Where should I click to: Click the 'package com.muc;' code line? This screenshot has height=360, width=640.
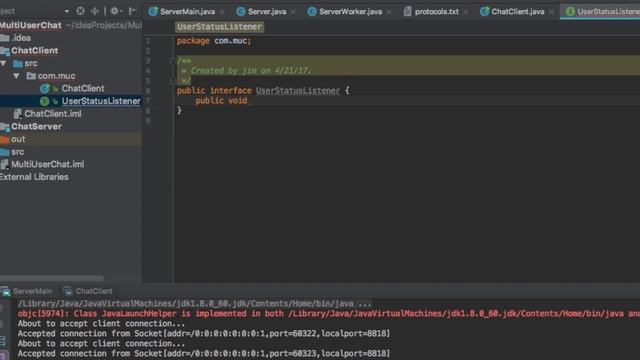tap(214, 41)
